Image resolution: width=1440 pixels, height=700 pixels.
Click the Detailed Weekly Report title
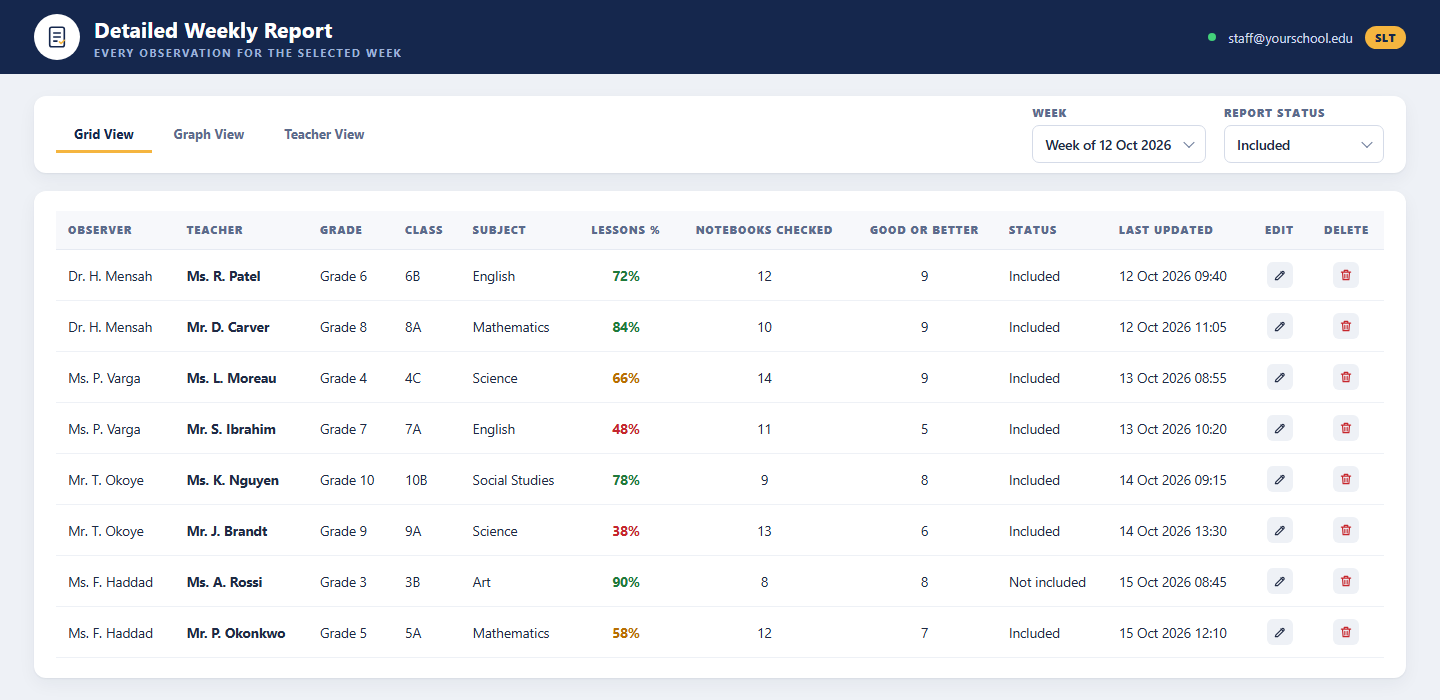(214, 31)
